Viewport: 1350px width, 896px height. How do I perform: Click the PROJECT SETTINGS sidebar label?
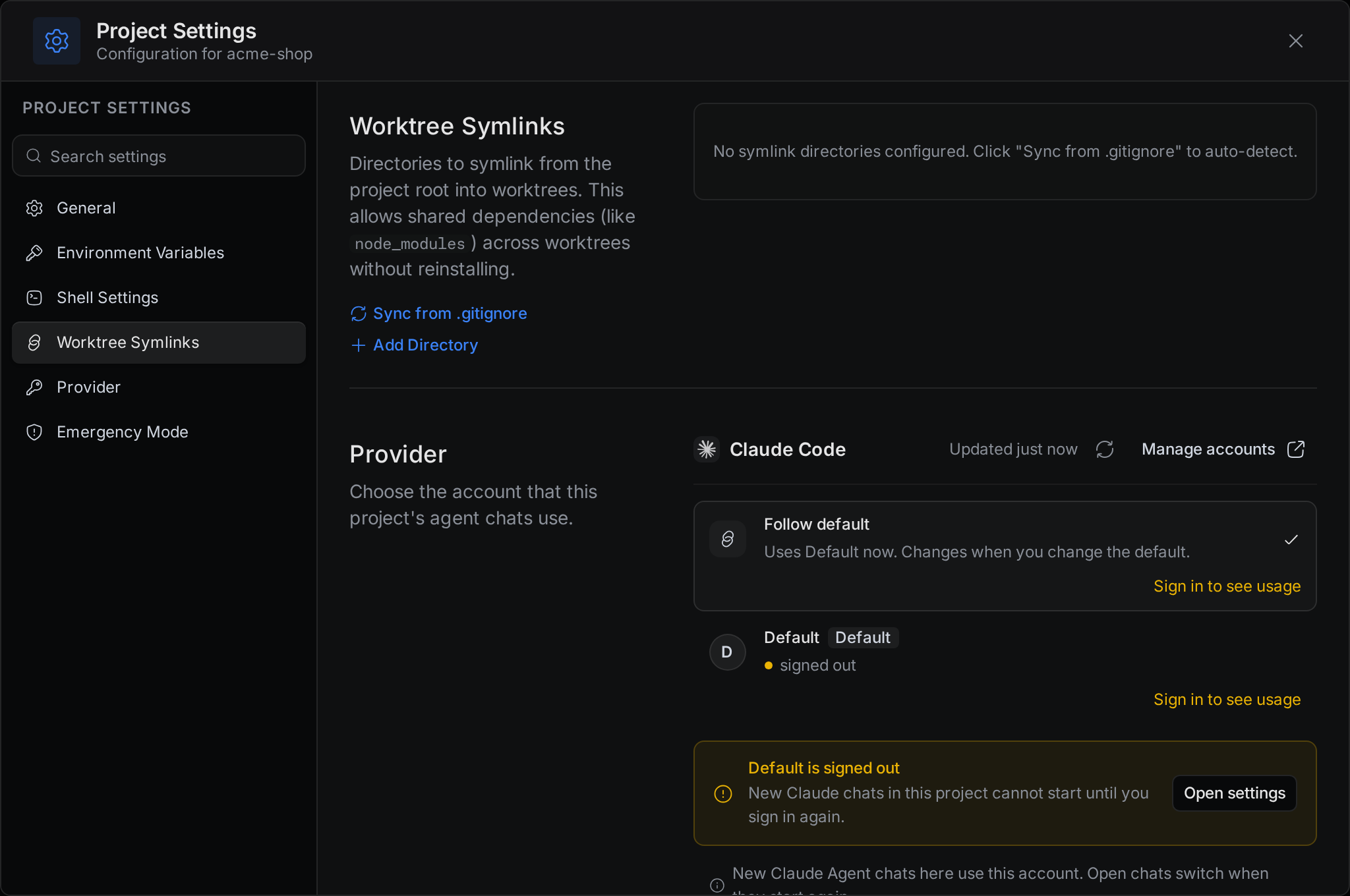coord(107,108)
